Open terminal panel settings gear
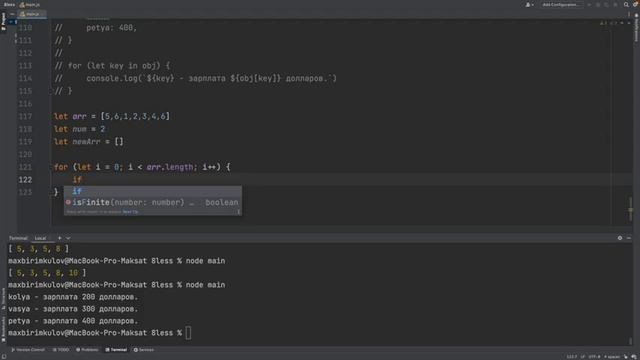 coord(620,238)
